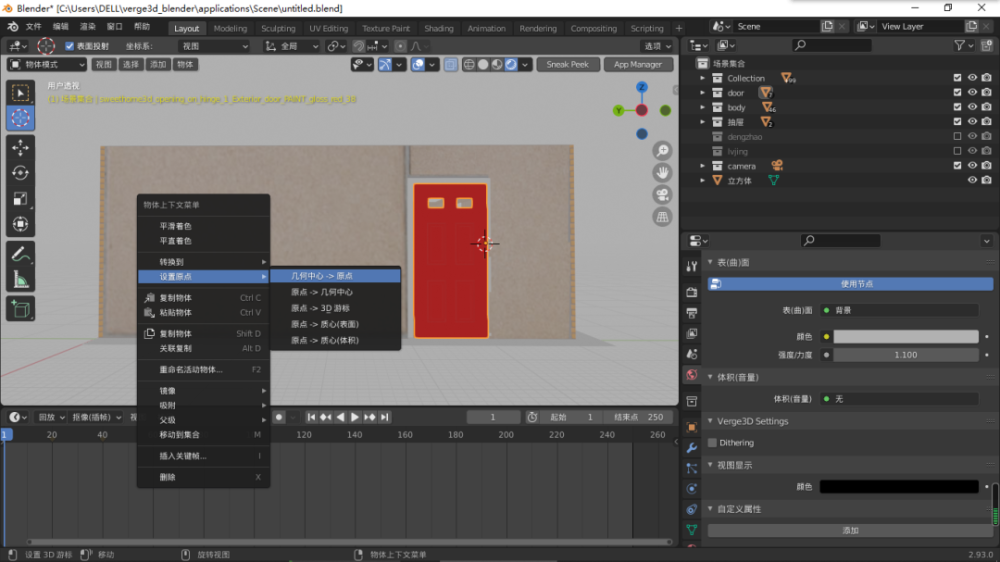Uncheck the Collection exclude checkbox
This screenshot has width=1000, height=562.
(x=957, y=78)
